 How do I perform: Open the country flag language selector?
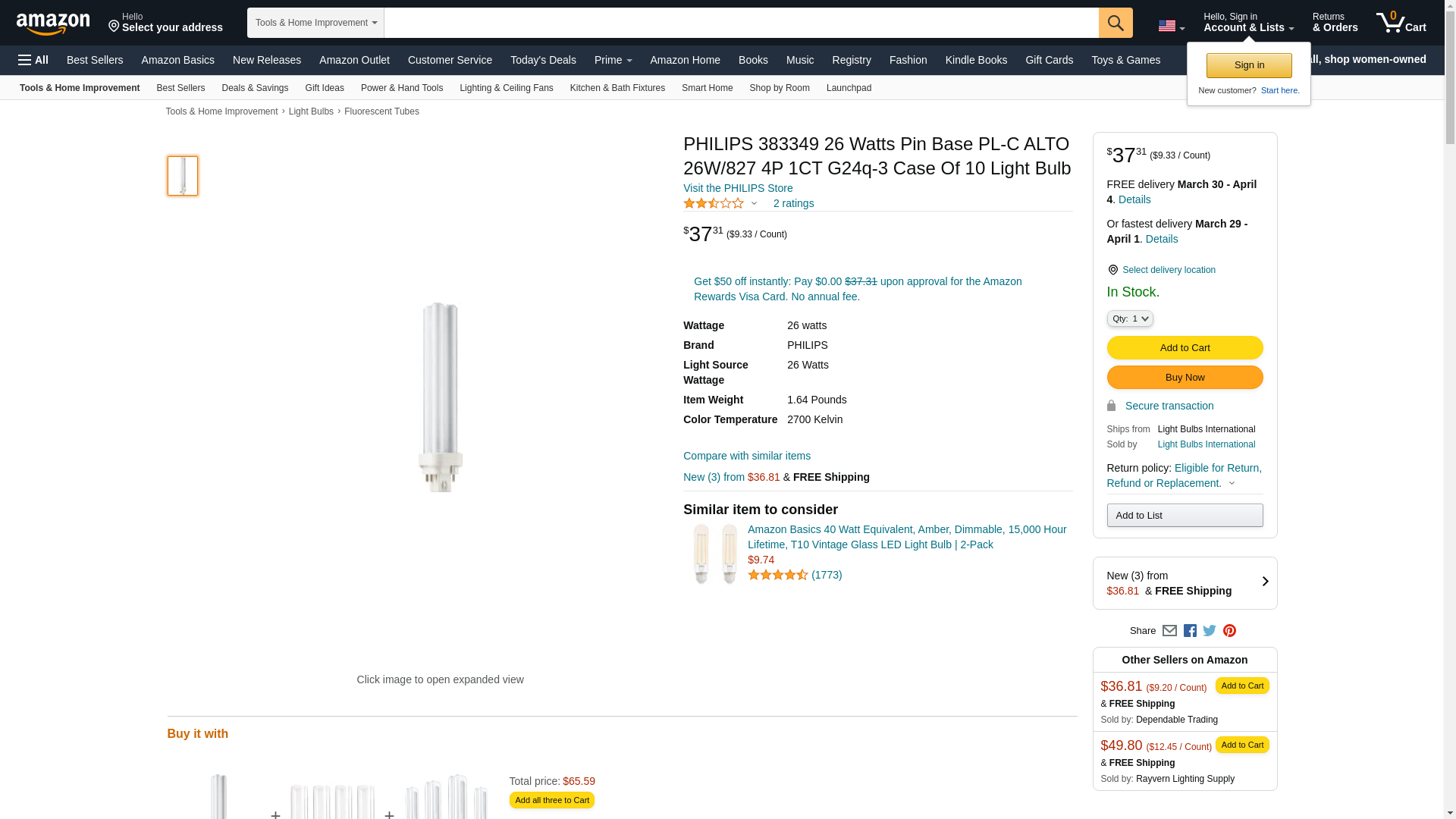pos(1171,27)
